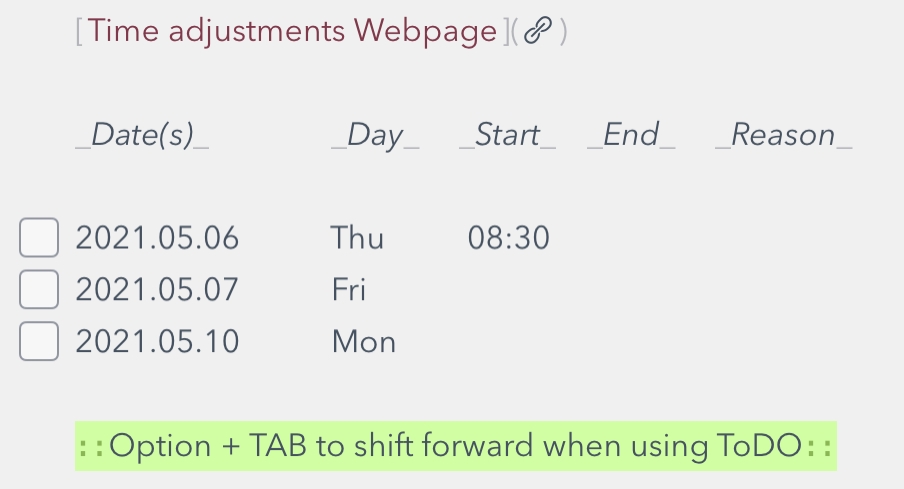
Task: Click the Thu day entry
Action: (357, 238)
